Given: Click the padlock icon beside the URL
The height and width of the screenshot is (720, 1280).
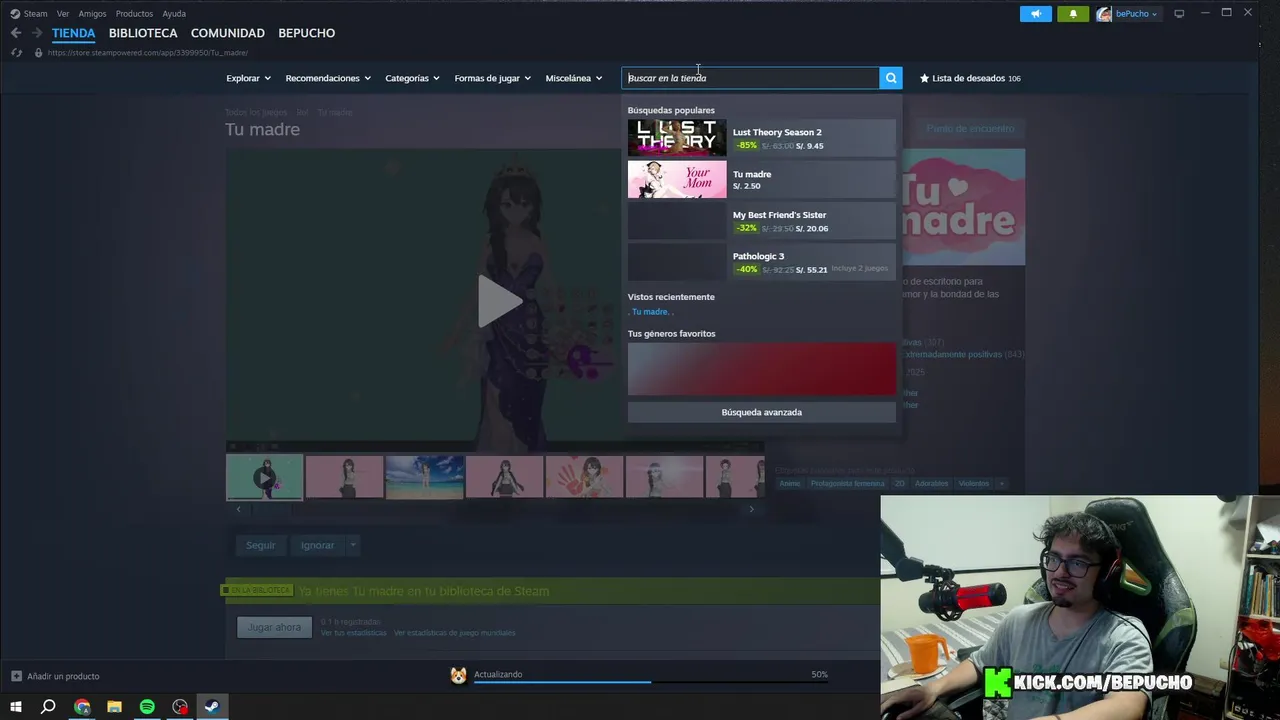Looking at the screenshot, I should pos(38,52).
